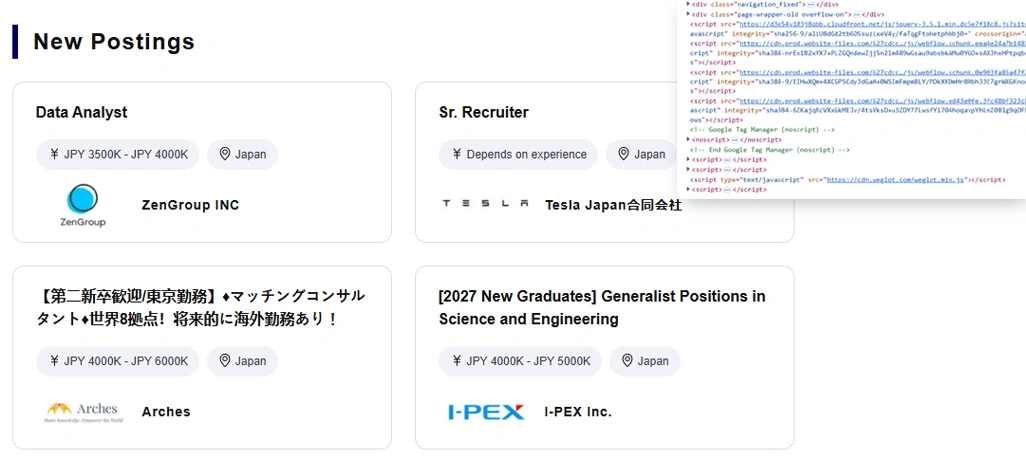
Task: Click the Tesla Japan合同会社 company name
Action: 612,205
